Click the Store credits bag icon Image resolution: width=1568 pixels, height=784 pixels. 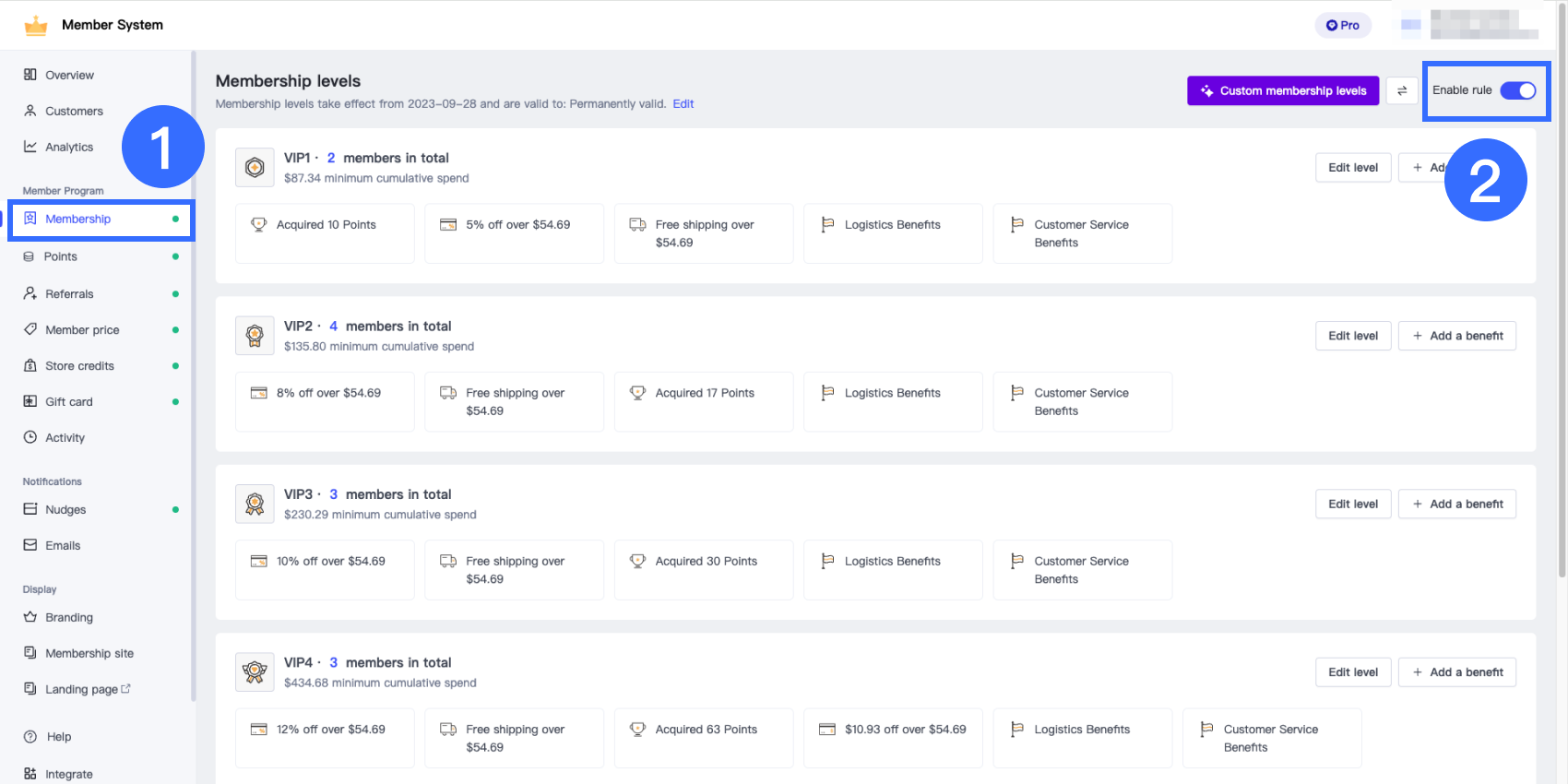[30, 365]
